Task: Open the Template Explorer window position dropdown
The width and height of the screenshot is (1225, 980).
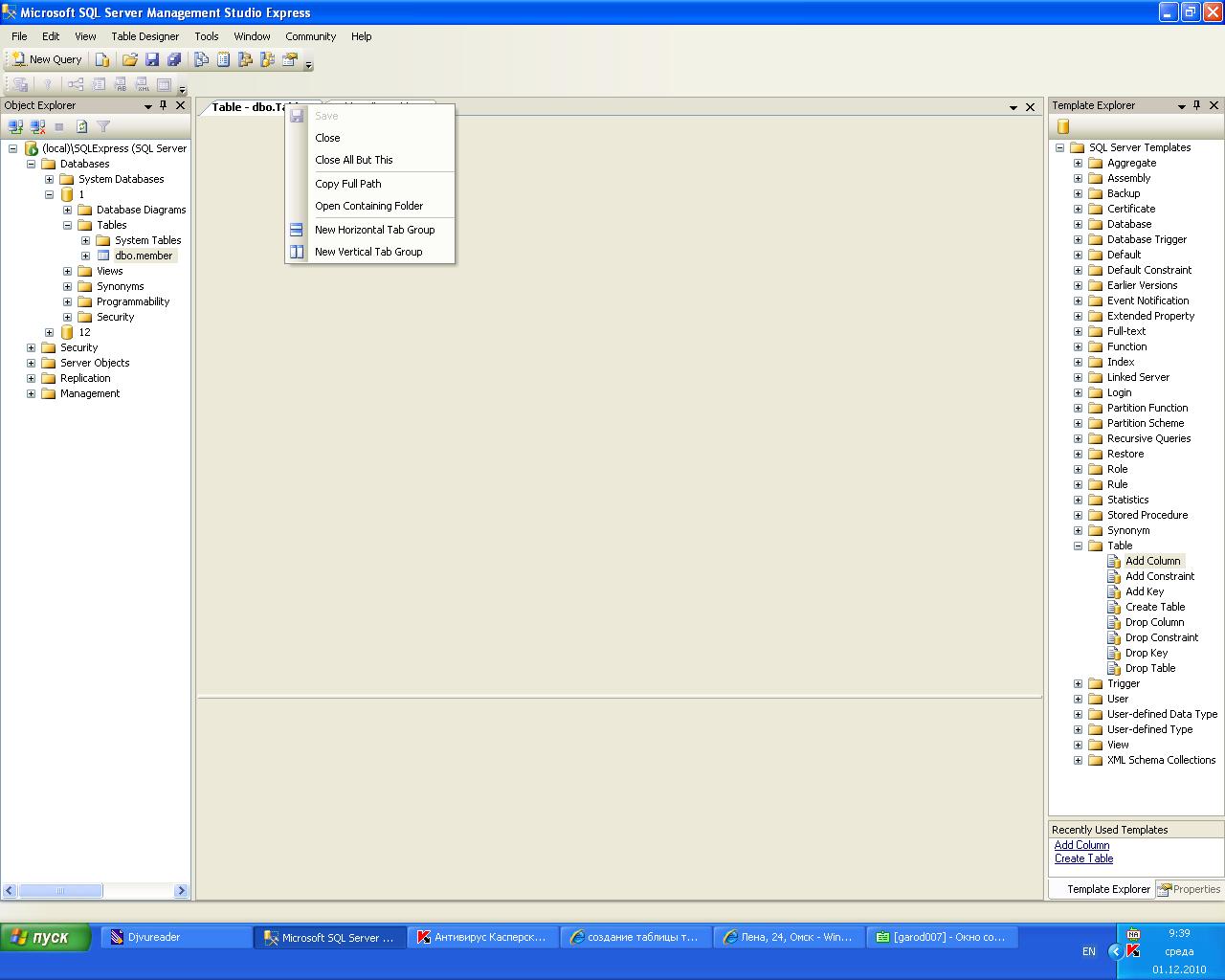Action: (1182, 106)
